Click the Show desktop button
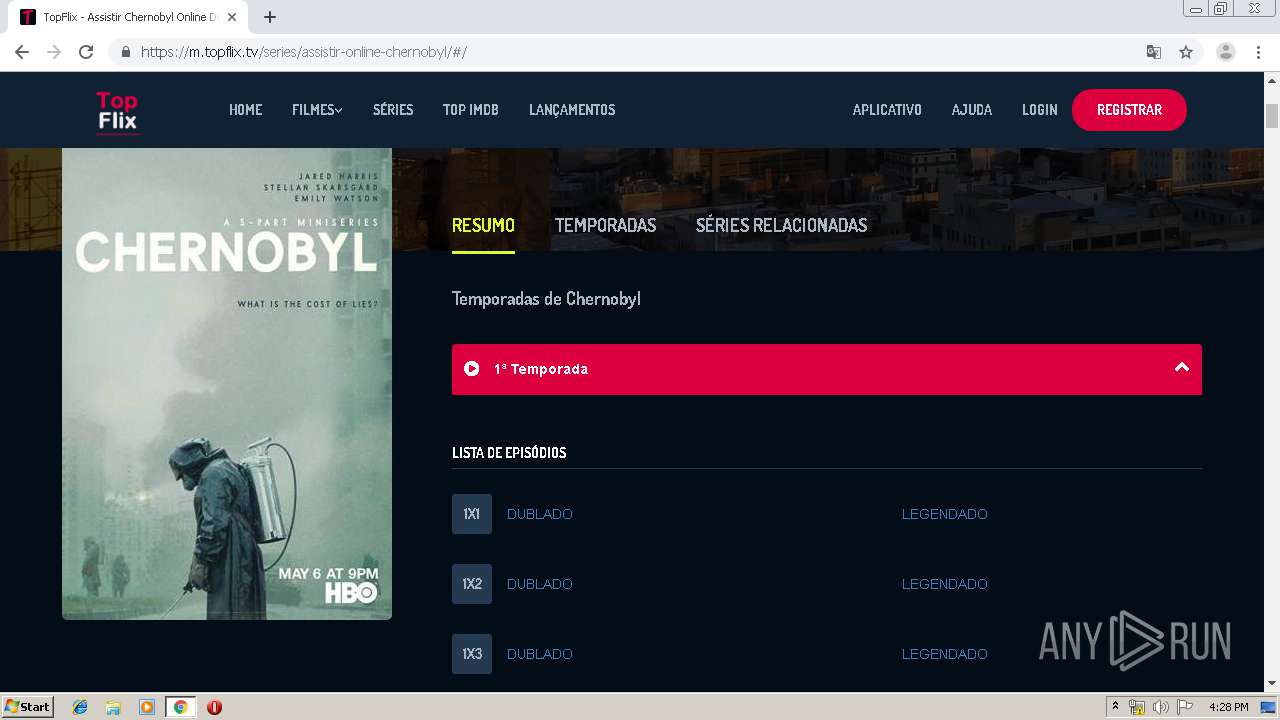 point(1270,707)
